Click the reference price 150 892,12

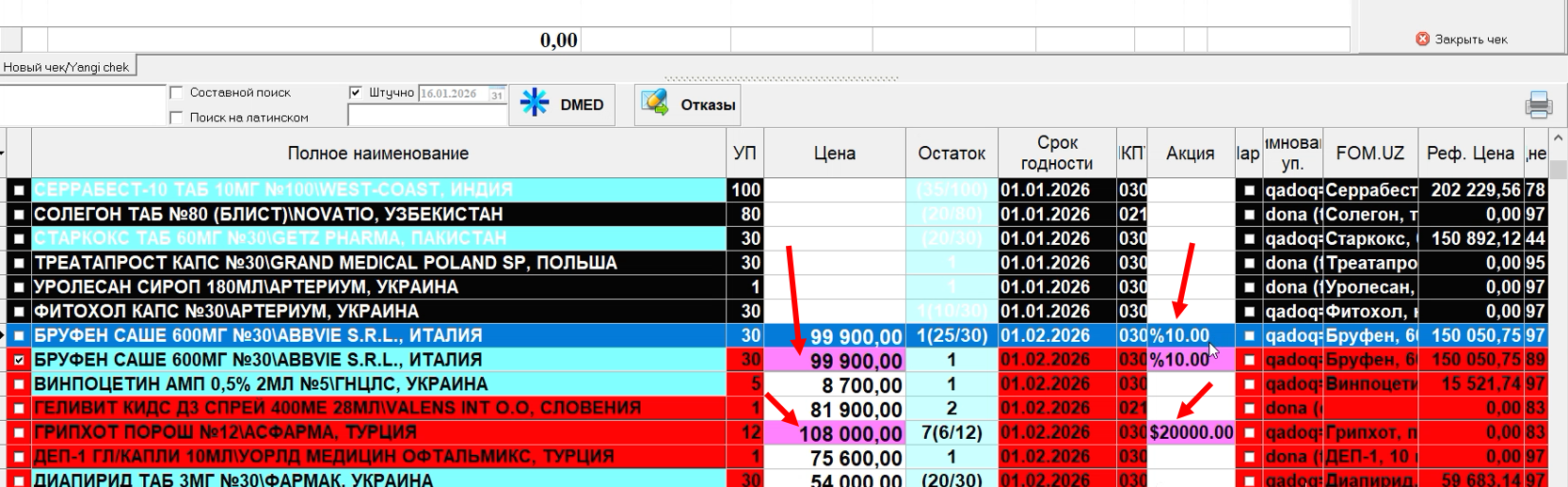(1470, 238)
